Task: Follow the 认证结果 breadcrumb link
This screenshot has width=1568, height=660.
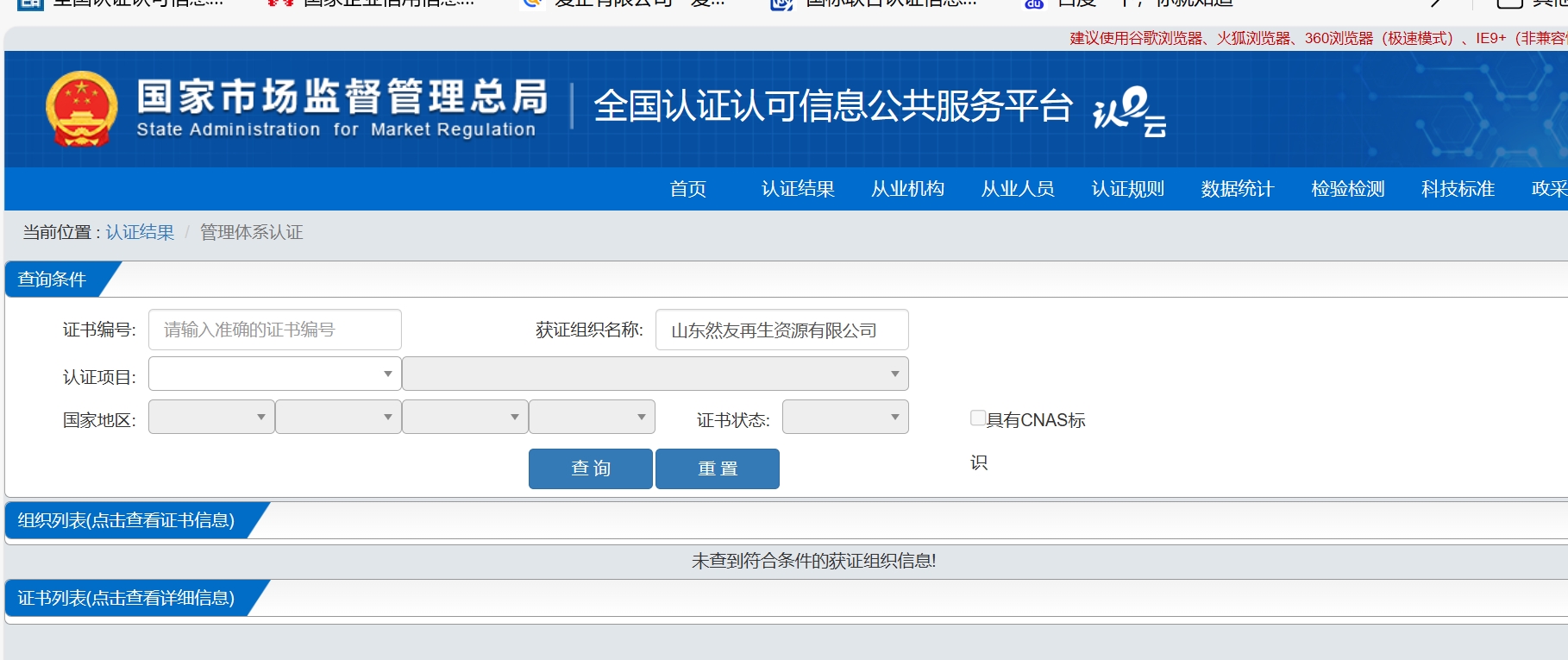Action: pos(140,232)
